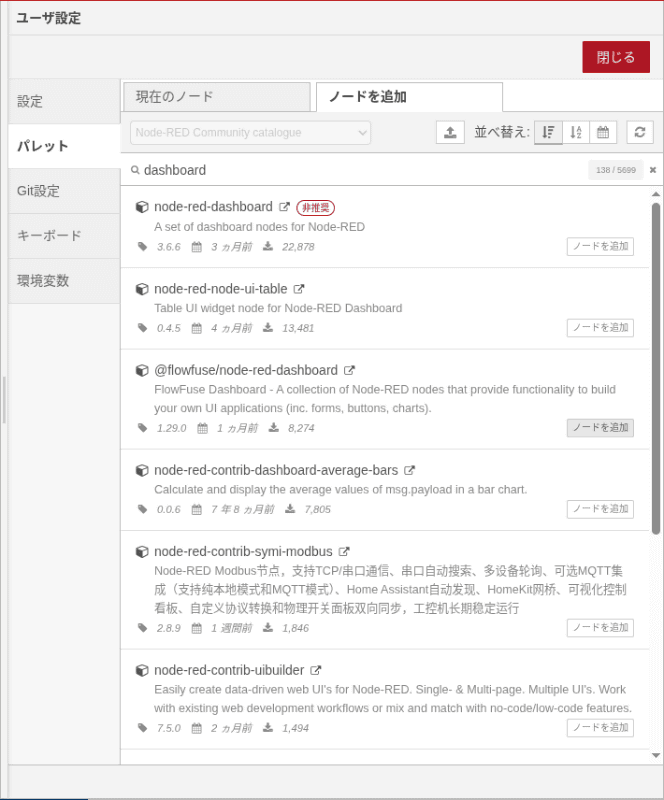Click the 1 週間前 date text
The width and height of the screenshot is (664, 800).
232,628
